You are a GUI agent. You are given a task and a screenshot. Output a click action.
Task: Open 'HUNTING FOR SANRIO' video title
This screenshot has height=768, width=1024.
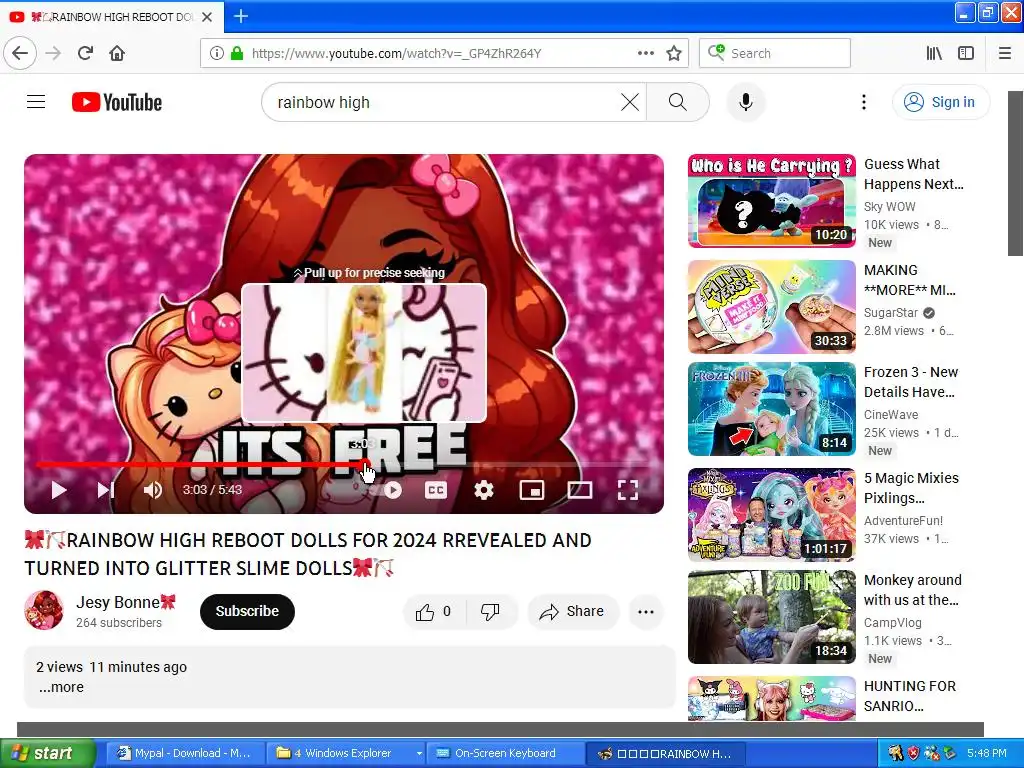910,696
